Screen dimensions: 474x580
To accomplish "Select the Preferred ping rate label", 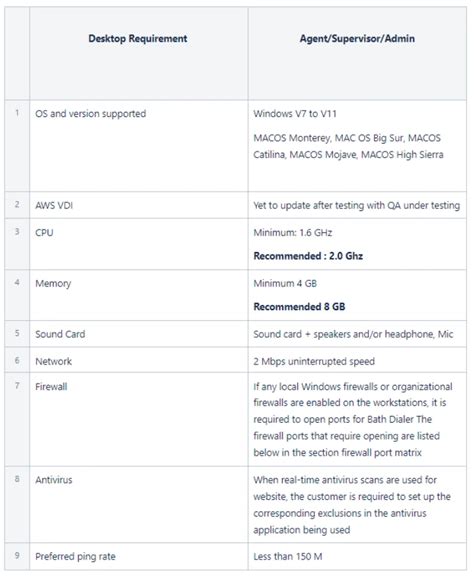I will pos(75,557).
